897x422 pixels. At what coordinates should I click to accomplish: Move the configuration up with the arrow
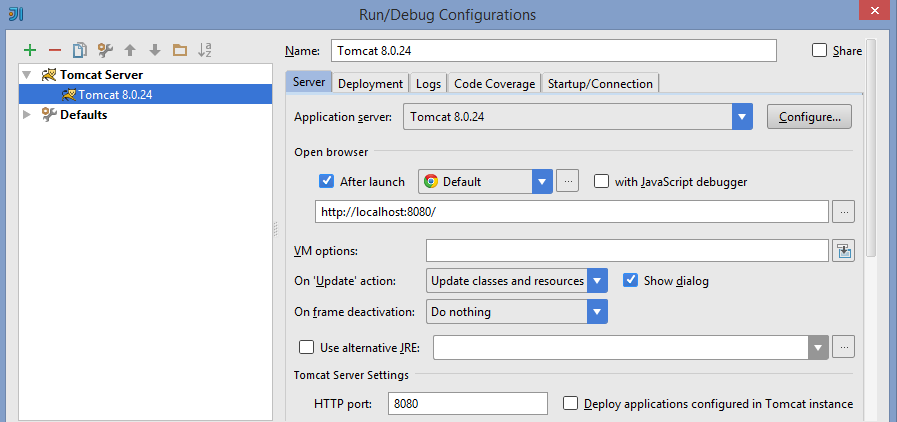(x=130, y=50)
